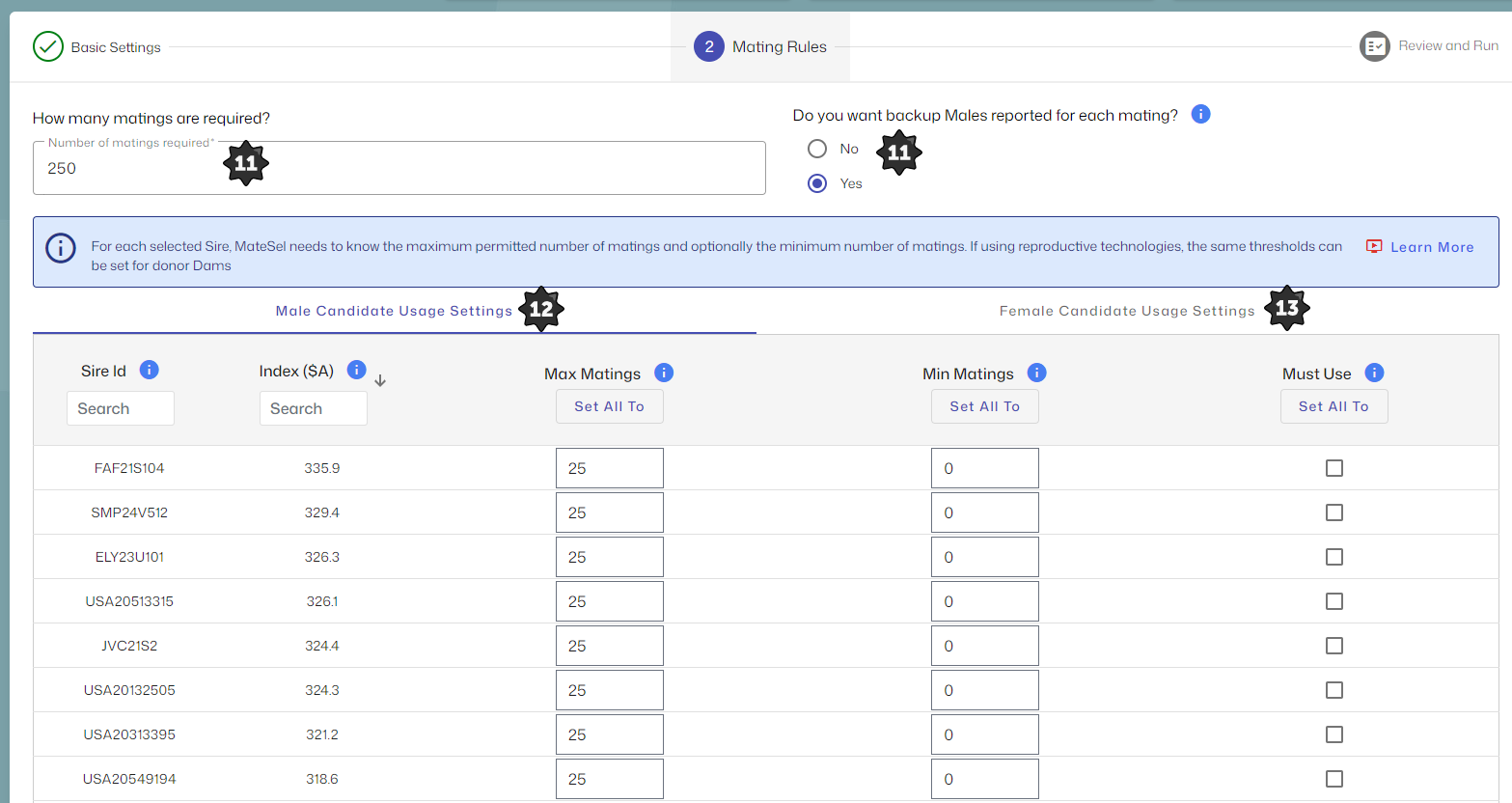
Task: Tick Must Use checkbox for JVC21S2
Action: (x=1333, y=646)
